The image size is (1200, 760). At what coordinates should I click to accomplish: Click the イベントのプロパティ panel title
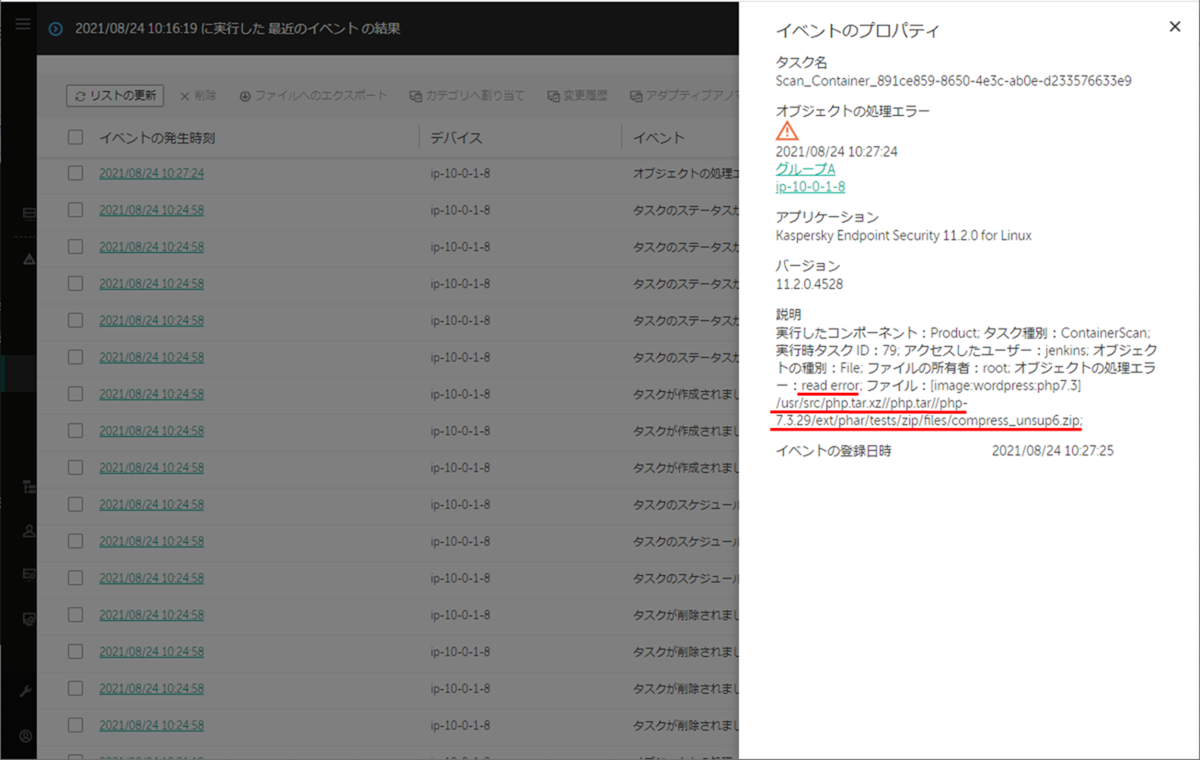tap(859, 31)
